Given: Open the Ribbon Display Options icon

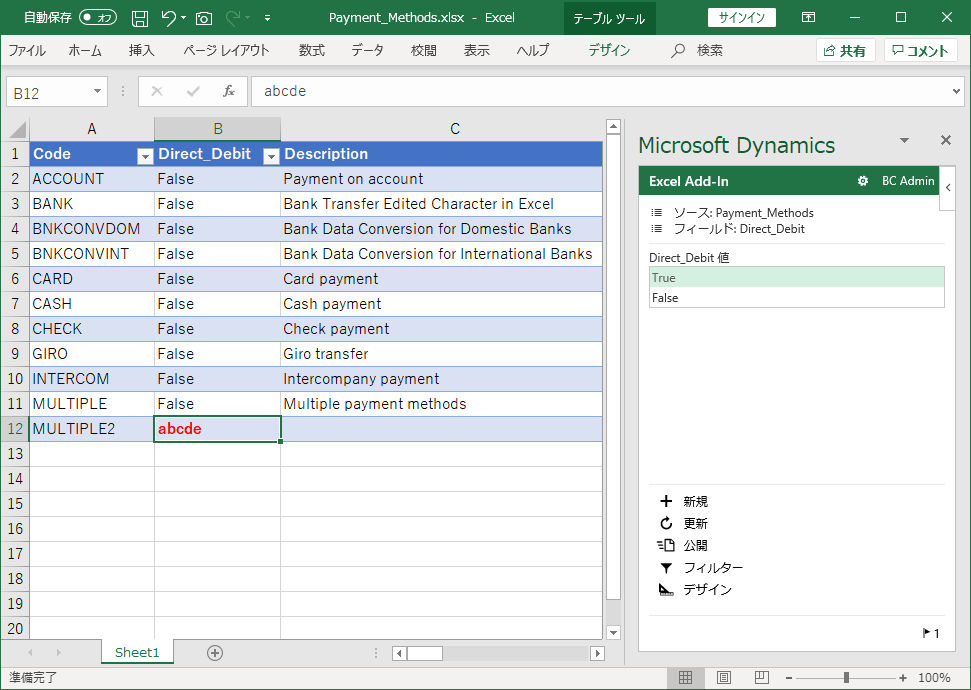Looking at the screenshot, I should click(x=808, y=17).
